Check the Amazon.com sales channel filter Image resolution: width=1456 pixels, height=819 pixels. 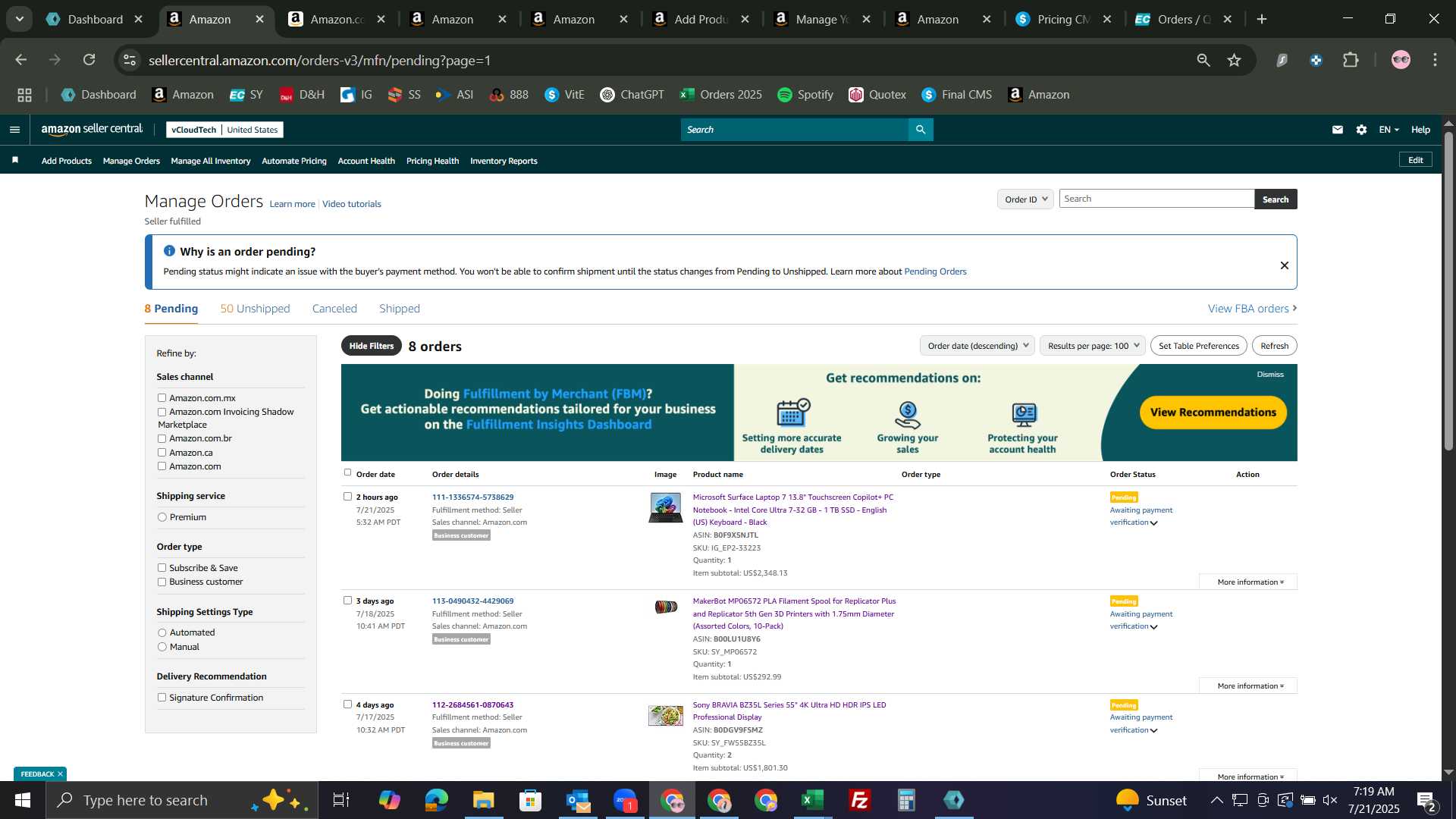[162, 466]
